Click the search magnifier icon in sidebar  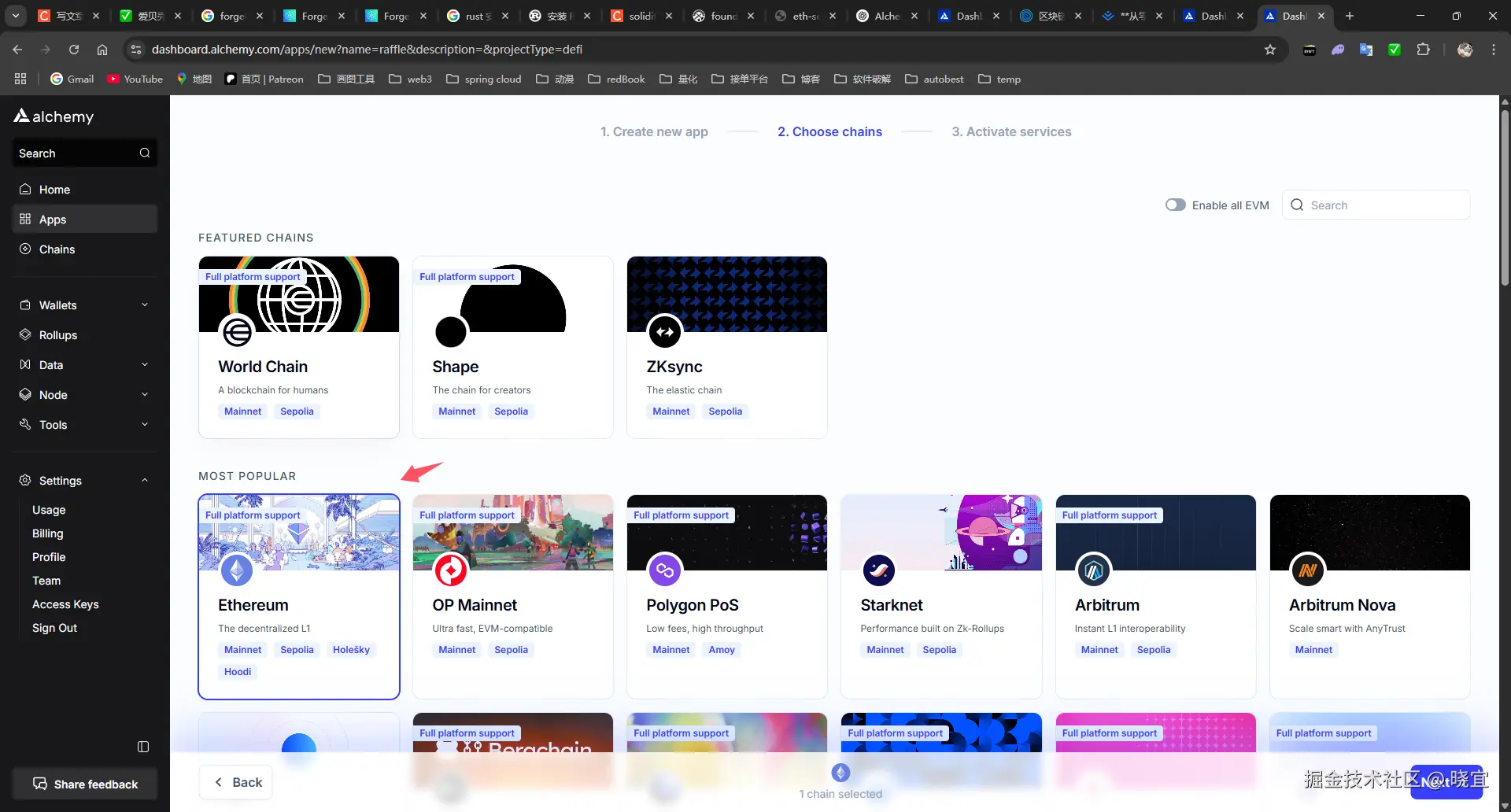tap(145, 153)
